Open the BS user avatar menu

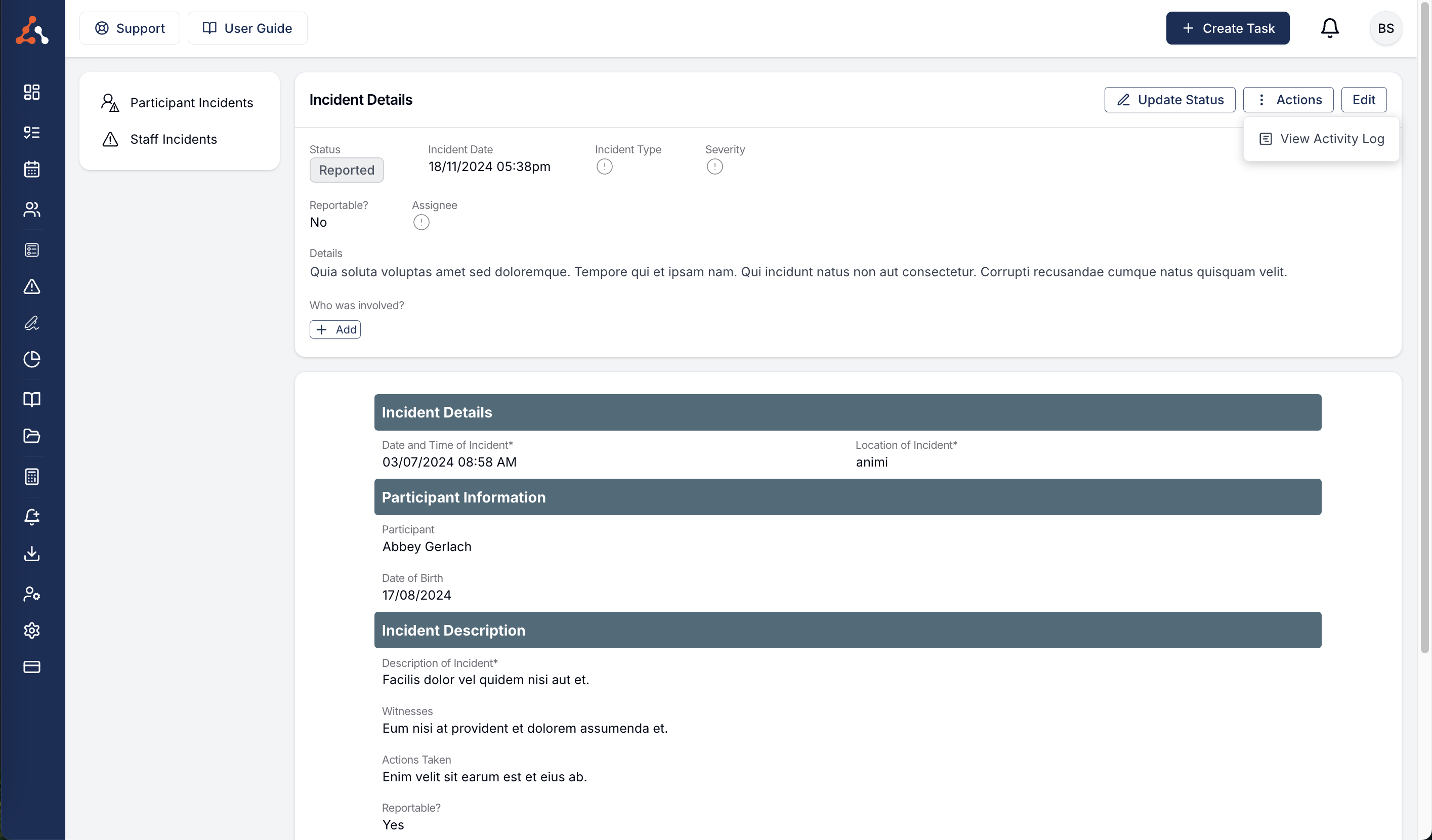tap(1385, 28)
